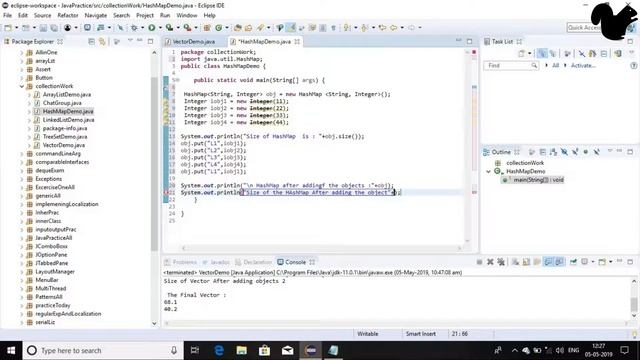Select TreeSetDemo.java in Package Explorer
This screenshot has height=360, width=640.
tap(65, 137)
